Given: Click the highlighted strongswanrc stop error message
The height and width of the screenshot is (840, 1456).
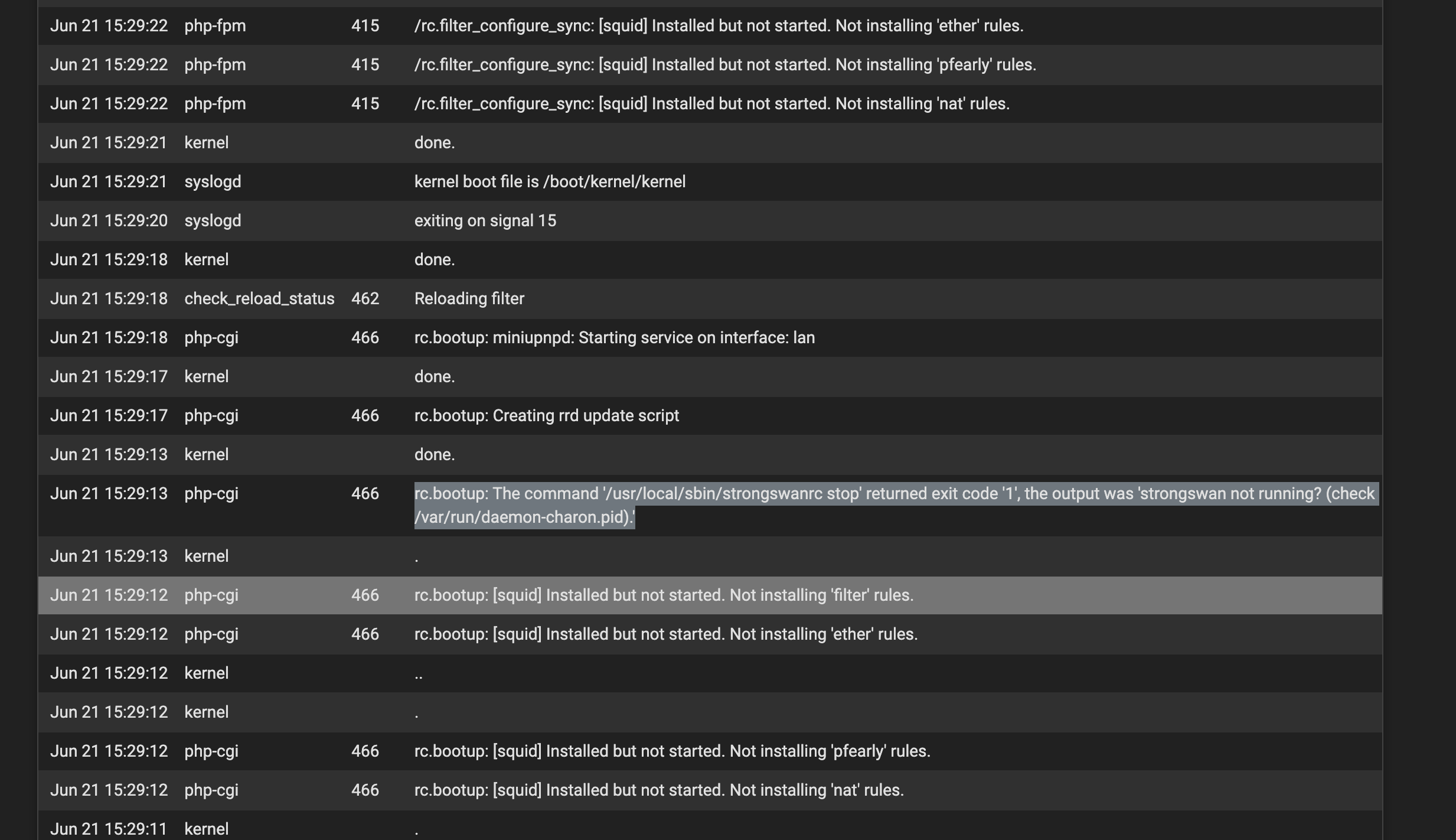Looking at the screenshot, I should (x=894, y=494).
